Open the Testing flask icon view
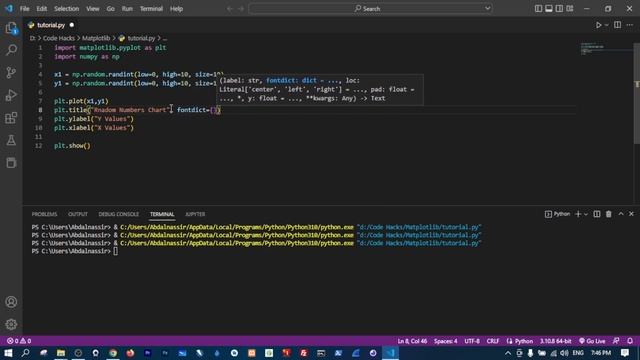 click(11, 140)
